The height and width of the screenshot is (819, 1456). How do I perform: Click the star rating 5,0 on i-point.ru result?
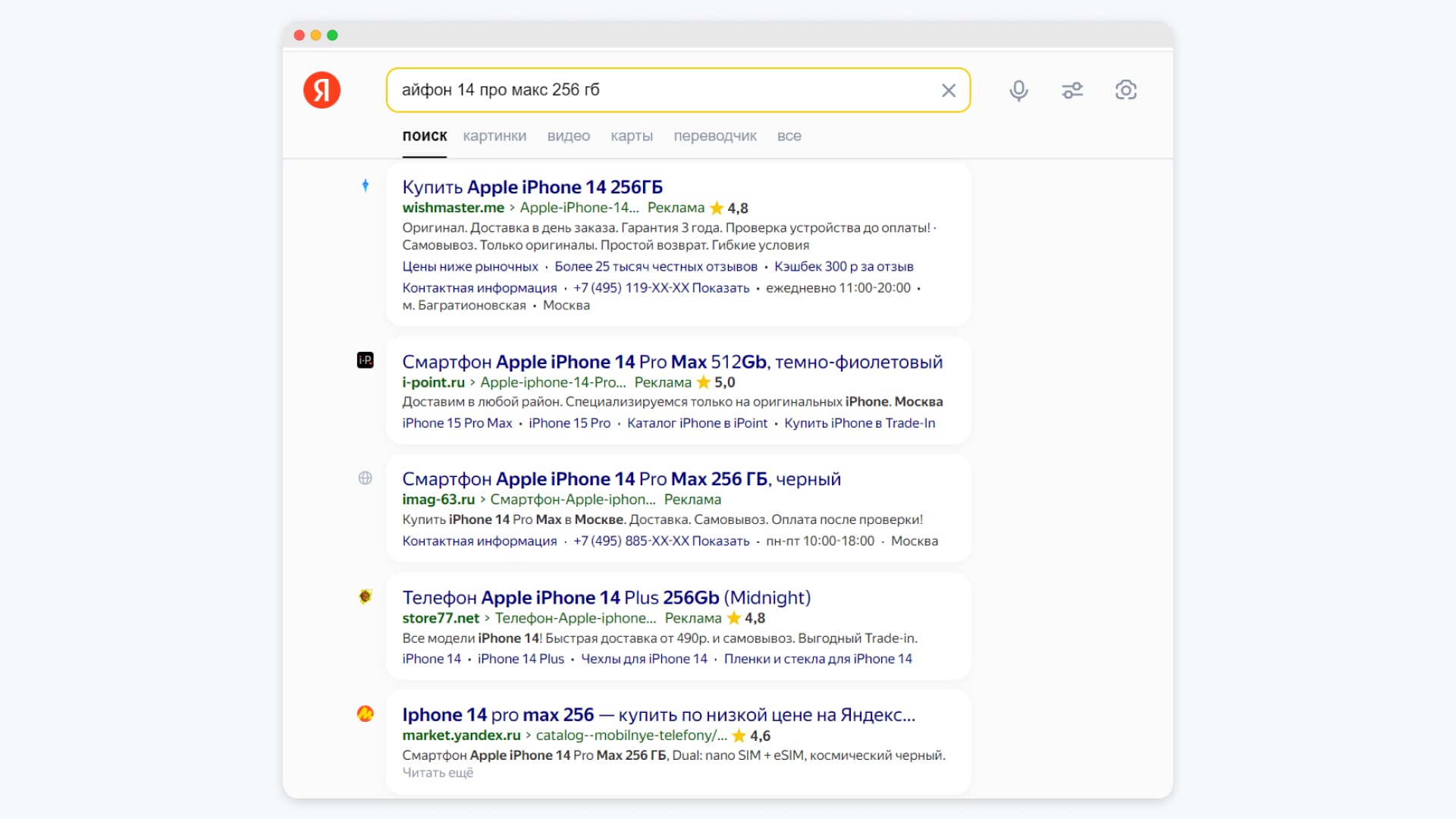click(x=716, y=382)
